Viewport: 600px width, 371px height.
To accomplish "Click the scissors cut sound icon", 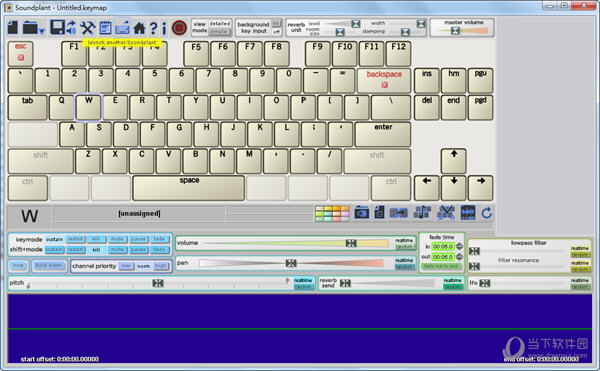I will point(446,213).
